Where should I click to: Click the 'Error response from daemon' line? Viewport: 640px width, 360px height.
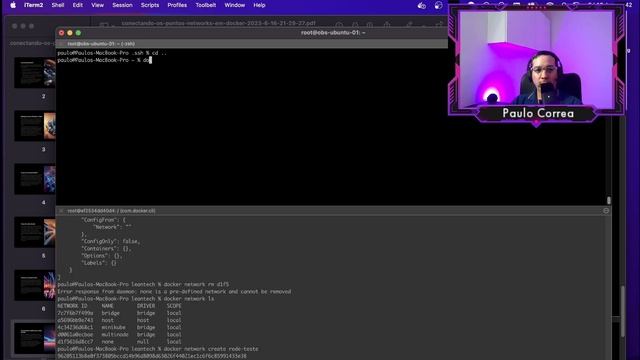click(174, 292)
